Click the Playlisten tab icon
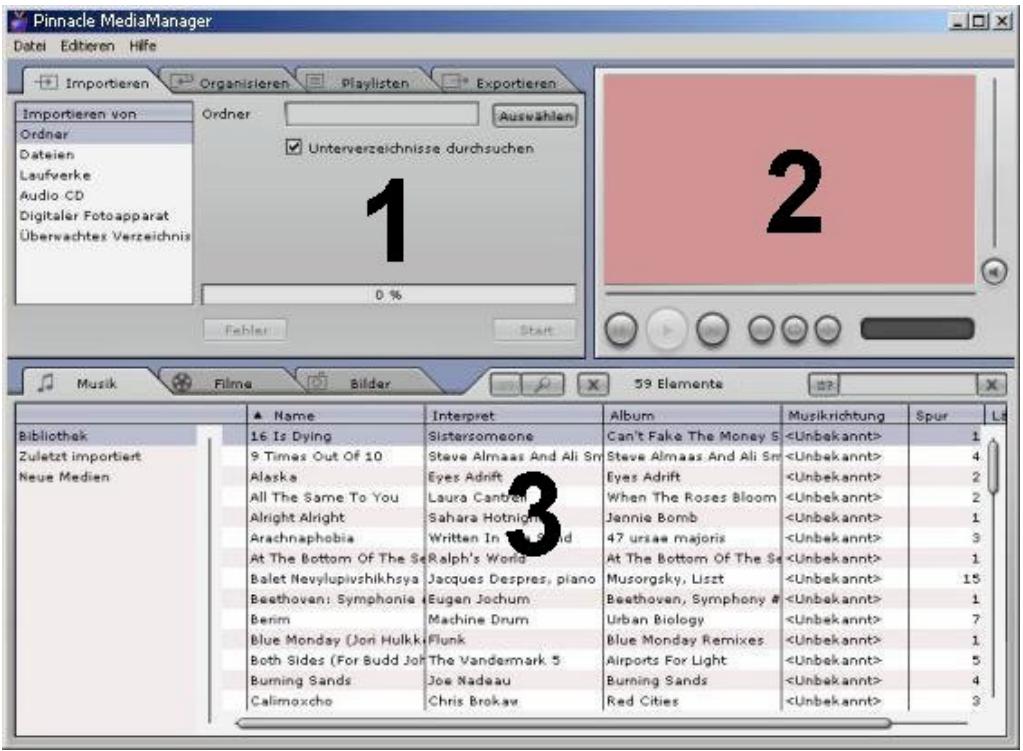1023x751 pixels. point(316,82)
